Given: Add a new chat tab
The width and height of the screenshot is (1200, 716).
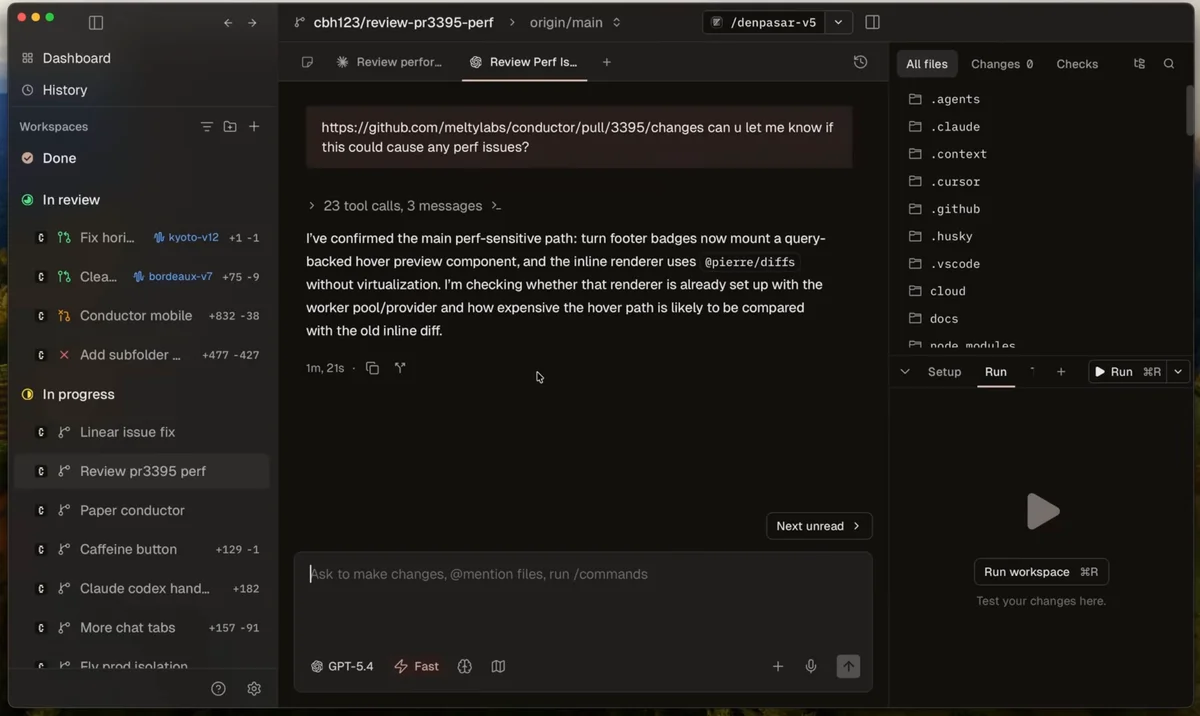Looking at the screenshot, I should tap(606, 62).
